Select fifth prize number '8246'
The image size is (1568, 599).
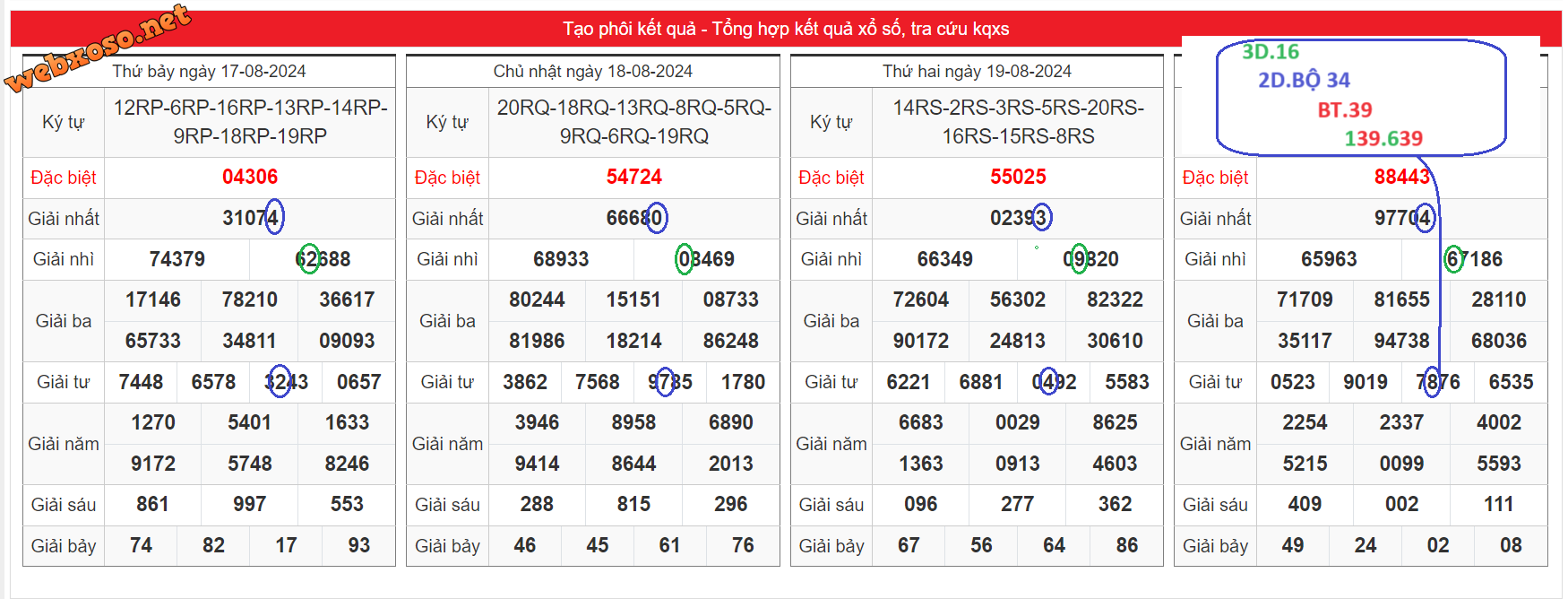[347, 464]
